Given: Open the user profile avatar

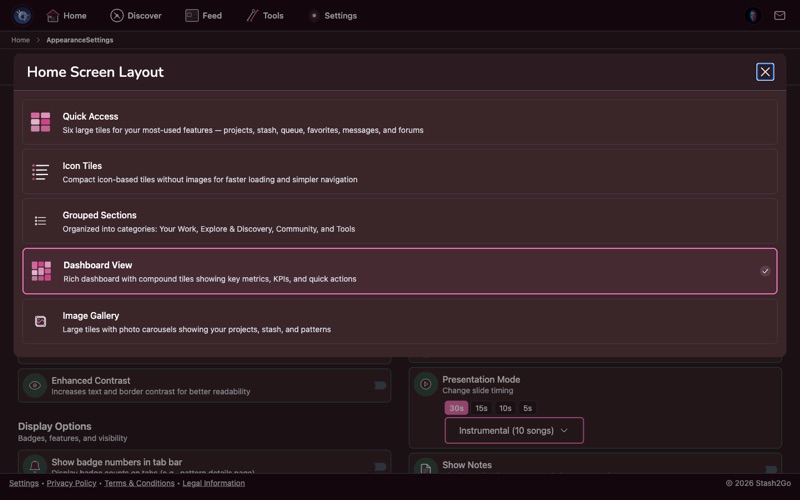Looking at the screenshot, I should point(753,16).
